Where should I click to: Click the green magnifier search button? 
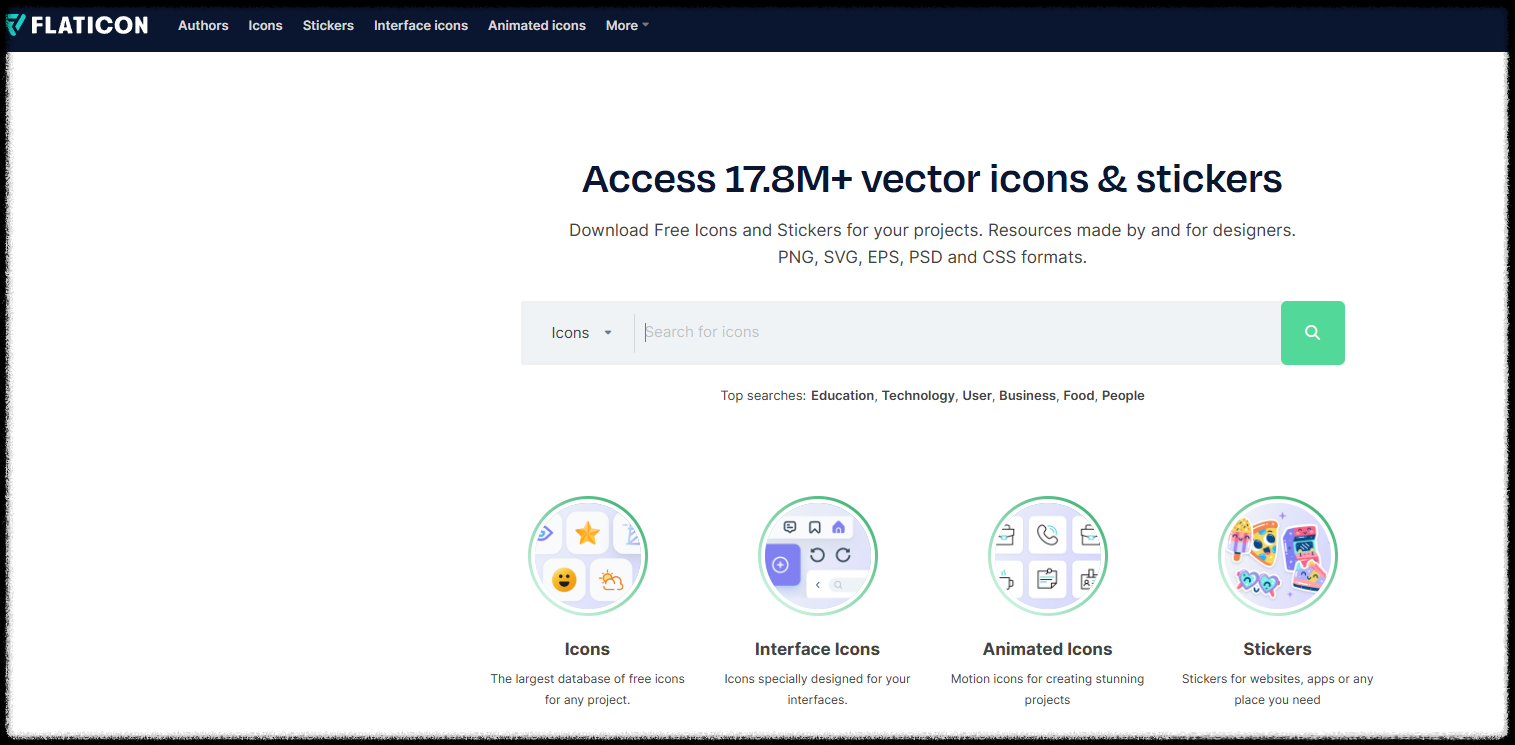[1312, 333]
